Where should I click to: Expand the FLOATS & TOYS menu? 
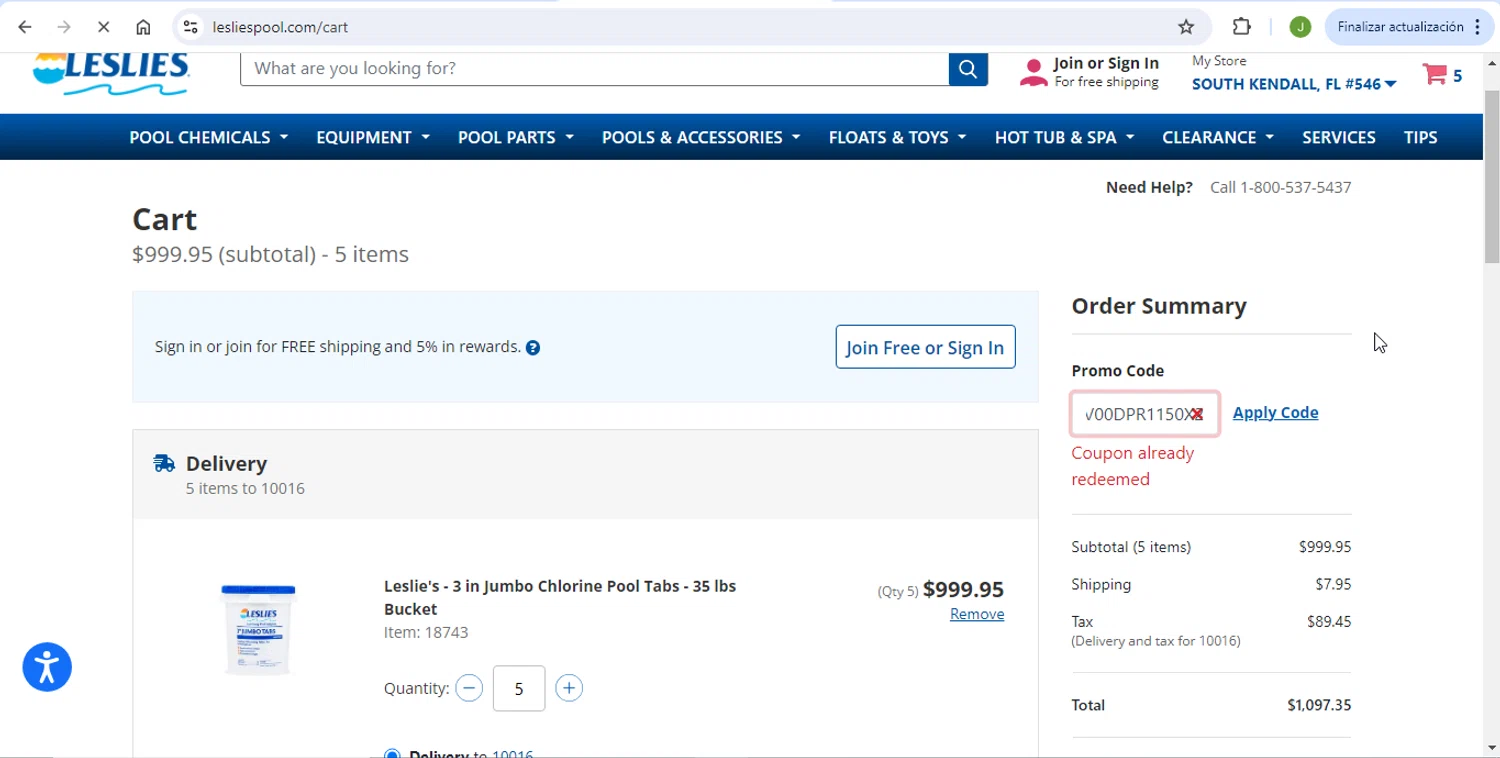(x=897, y=137)
